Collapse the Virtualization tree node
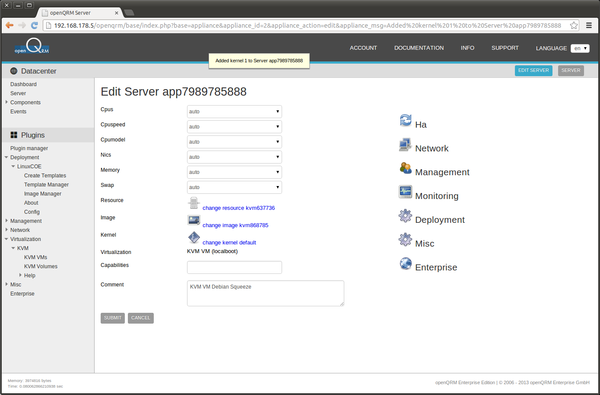This screenshot has width=600, height=395. click(7, 239)
